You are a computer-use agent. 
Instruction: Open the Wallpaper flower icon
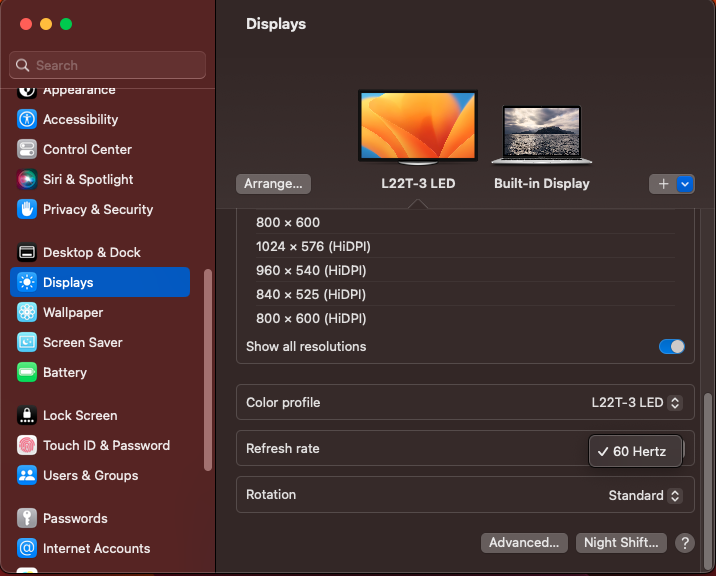pos(27,312)
